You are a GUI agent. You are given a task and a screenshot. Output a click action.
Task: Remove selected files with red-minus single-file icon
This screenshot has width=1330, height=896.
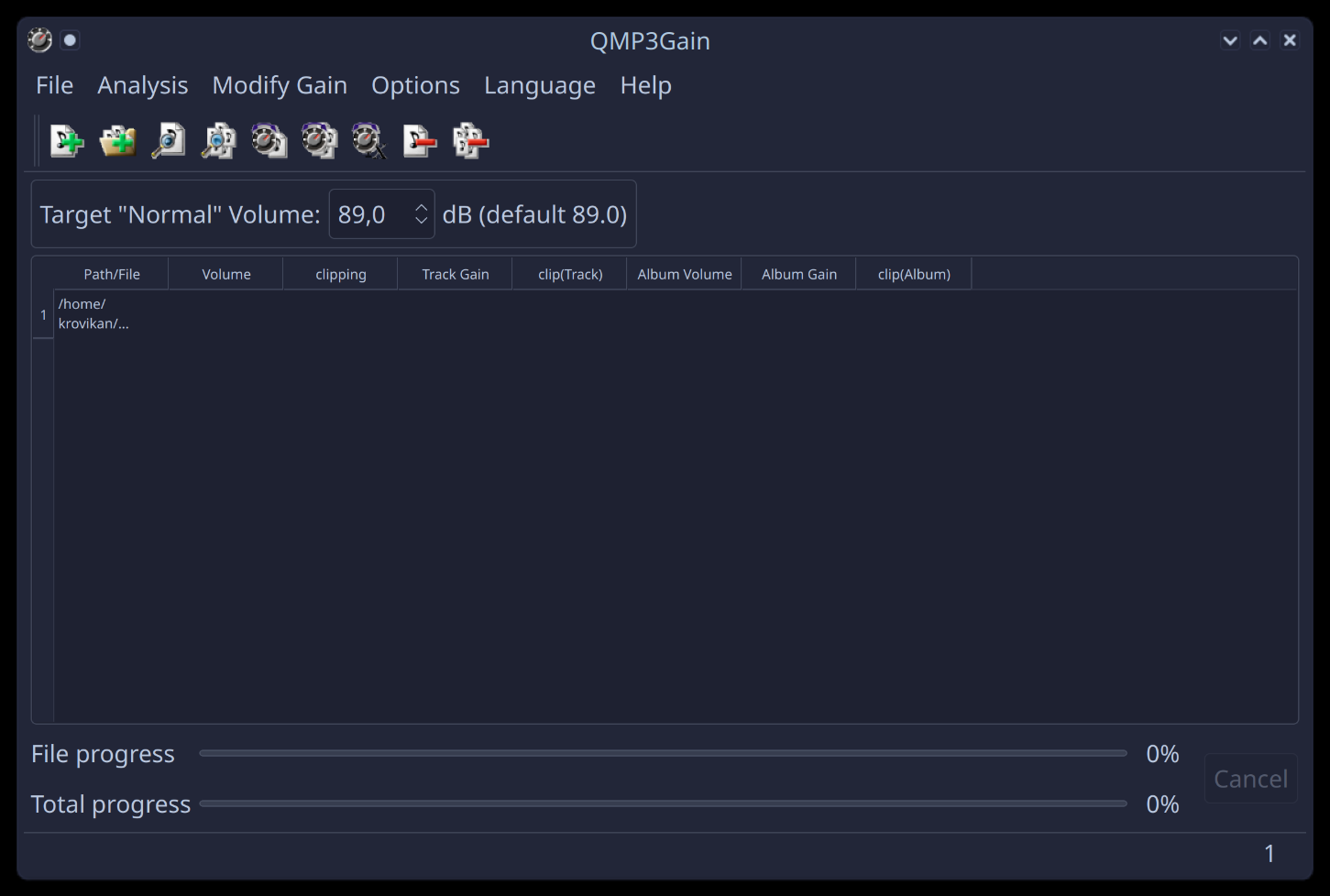pyautogui.click(x=420, y=141)
